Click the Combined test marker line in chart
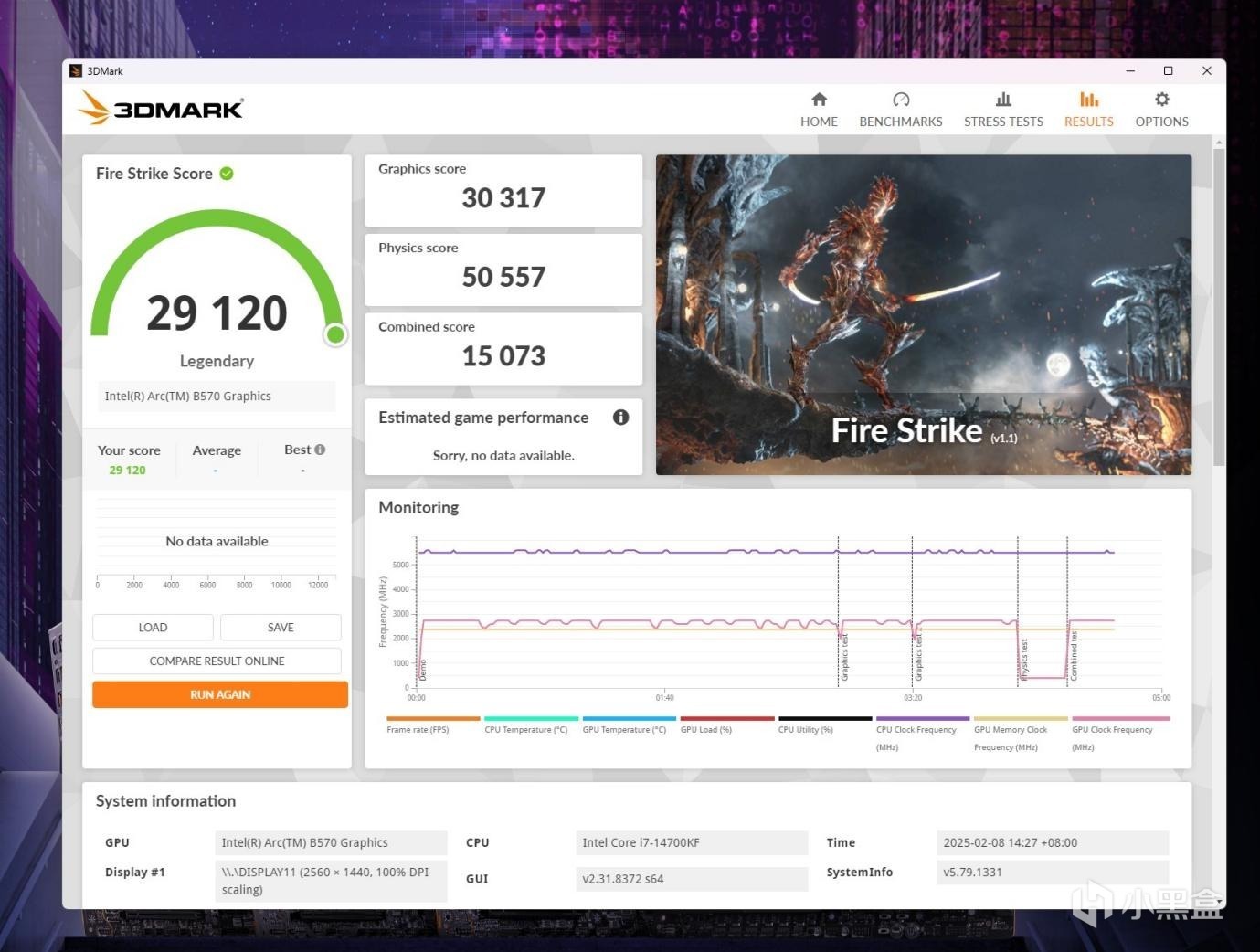1260x952 pixels. click(x=1067, y=612)
